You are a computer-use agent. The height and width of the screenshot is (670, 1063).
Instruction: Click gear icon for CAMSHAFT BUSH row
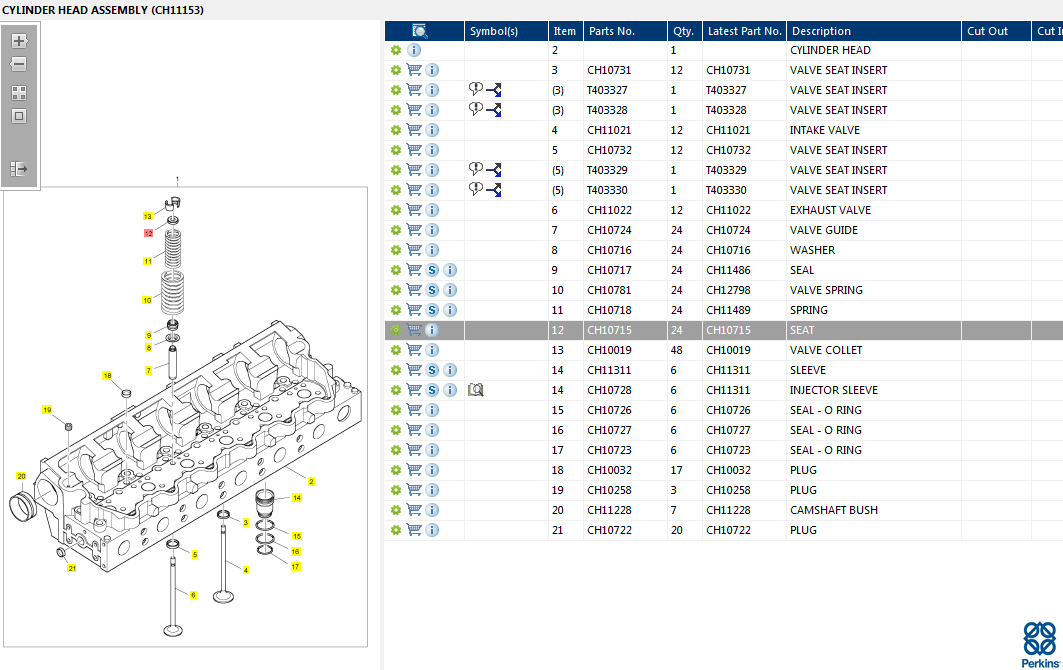[x=396, y=510]
